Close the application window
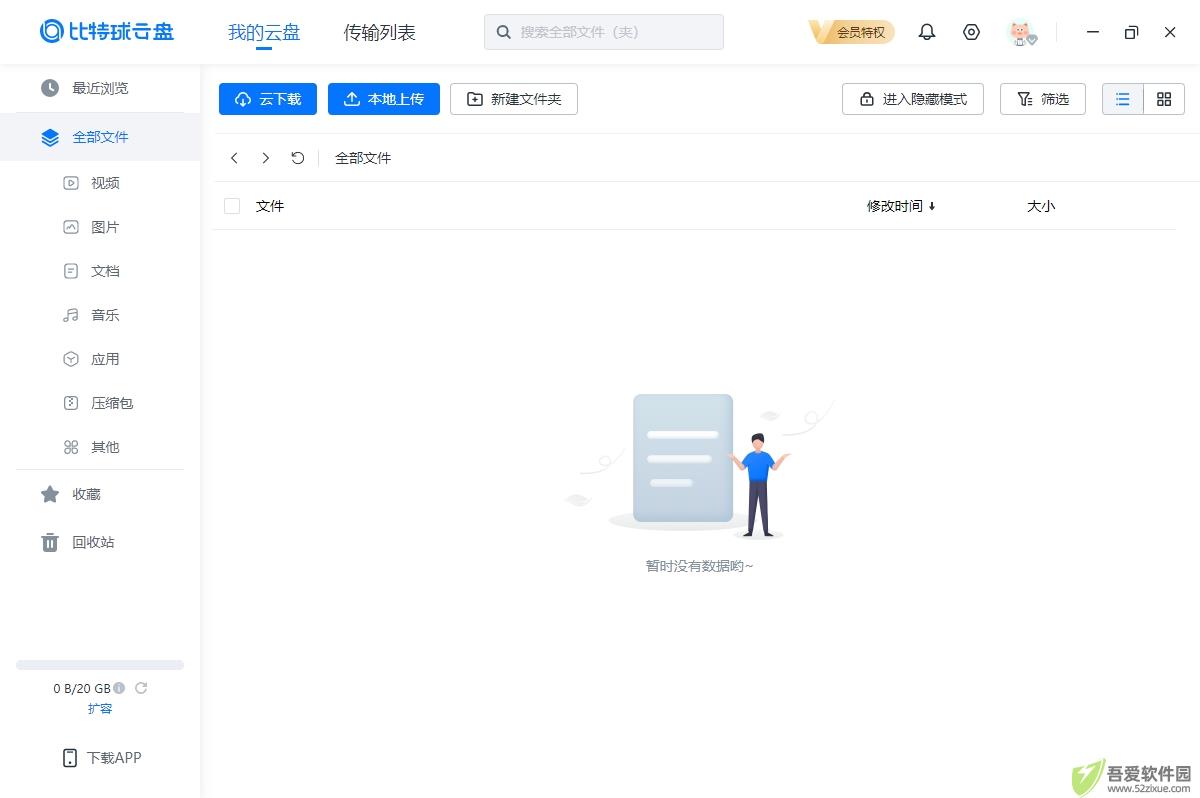The height and width of the screenshot is (798, 1200). click(x=1170, y=32)
